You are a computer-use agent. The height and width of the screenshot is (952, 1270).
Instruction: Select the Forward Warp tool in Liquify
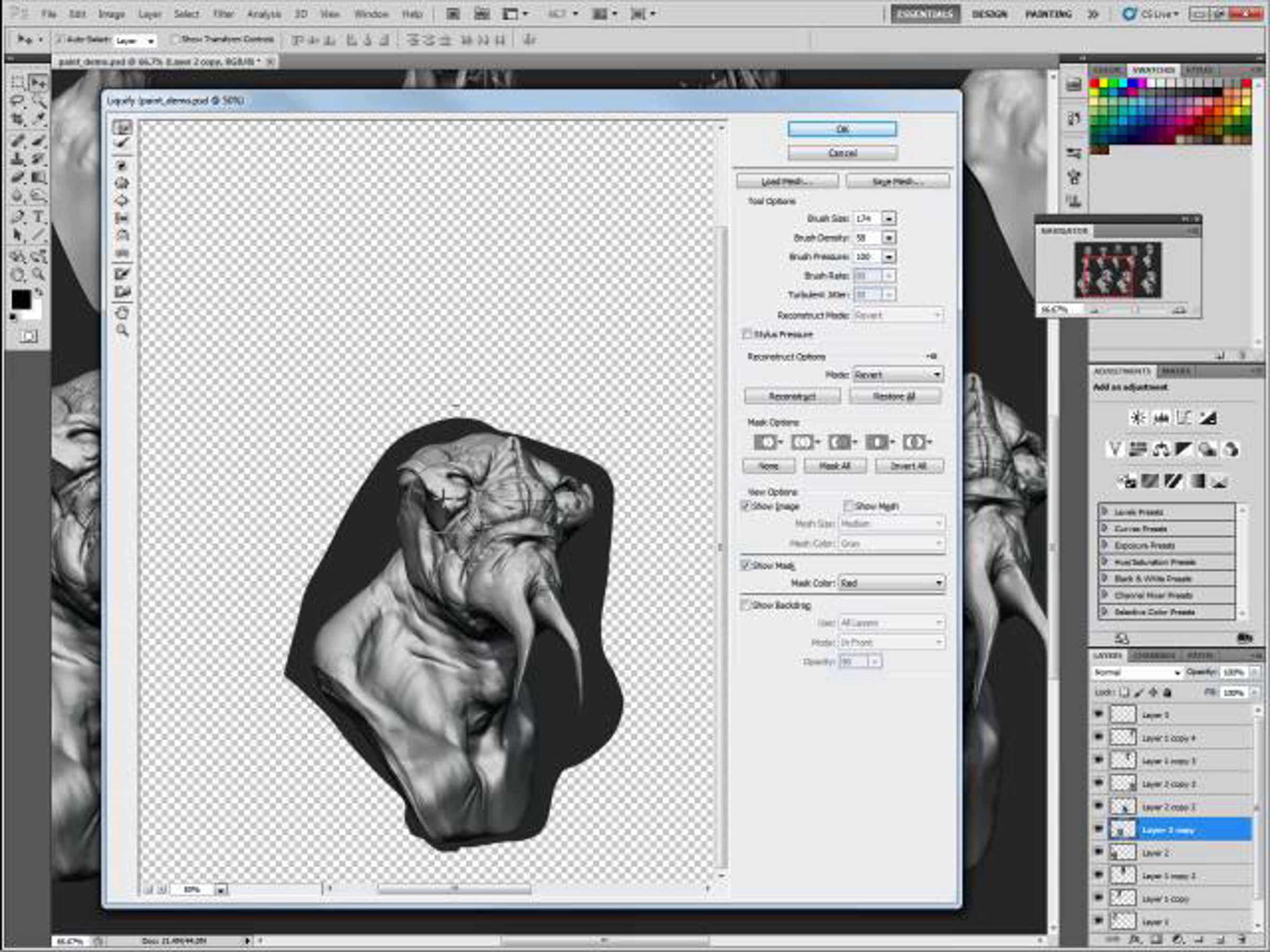(x=122, y=127)
